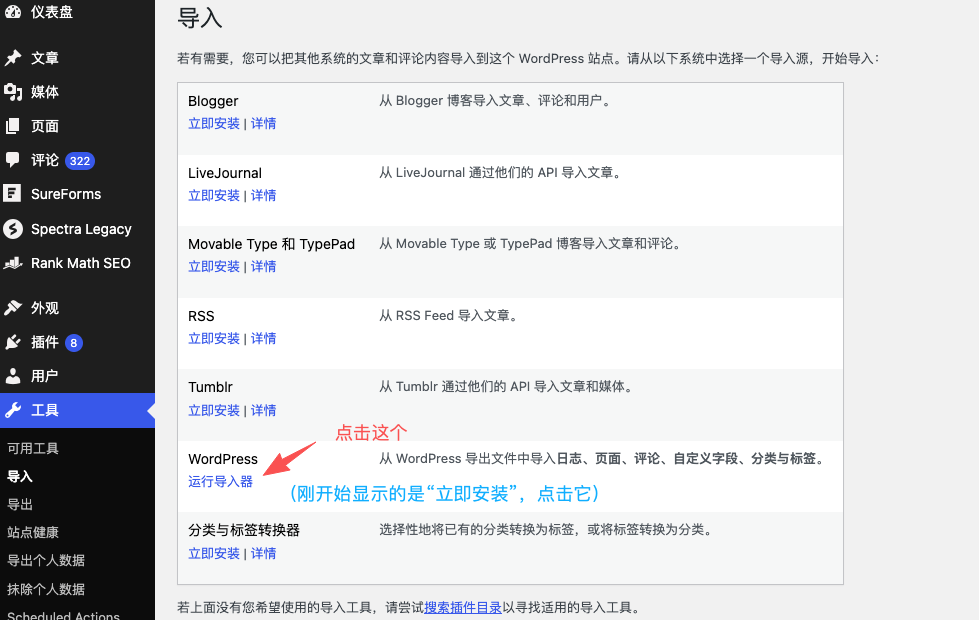Click the 322 comments count badge

tap(80, 161)
